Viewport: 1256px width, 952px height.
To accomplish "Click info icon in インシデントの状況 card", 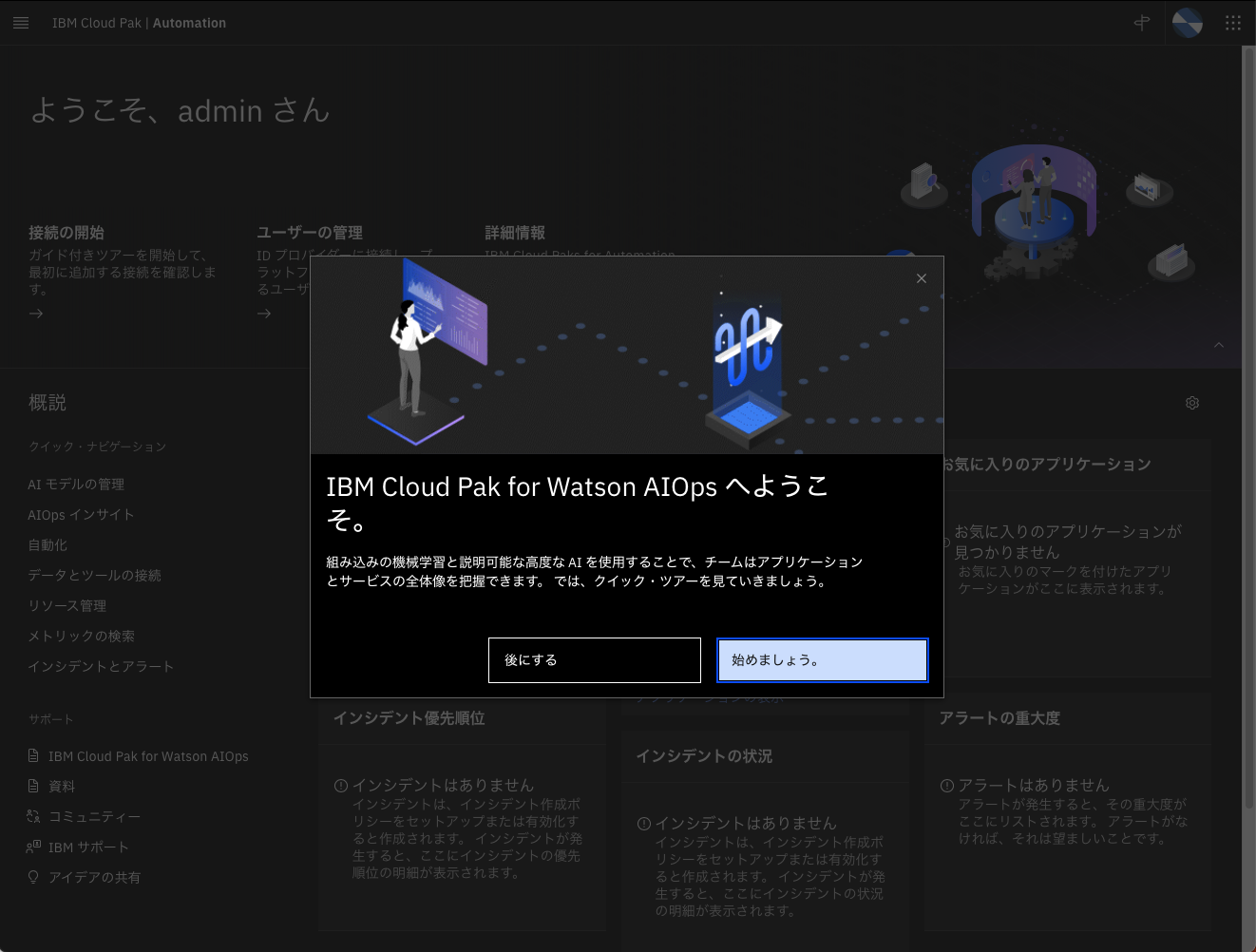I will click(644, 824).
